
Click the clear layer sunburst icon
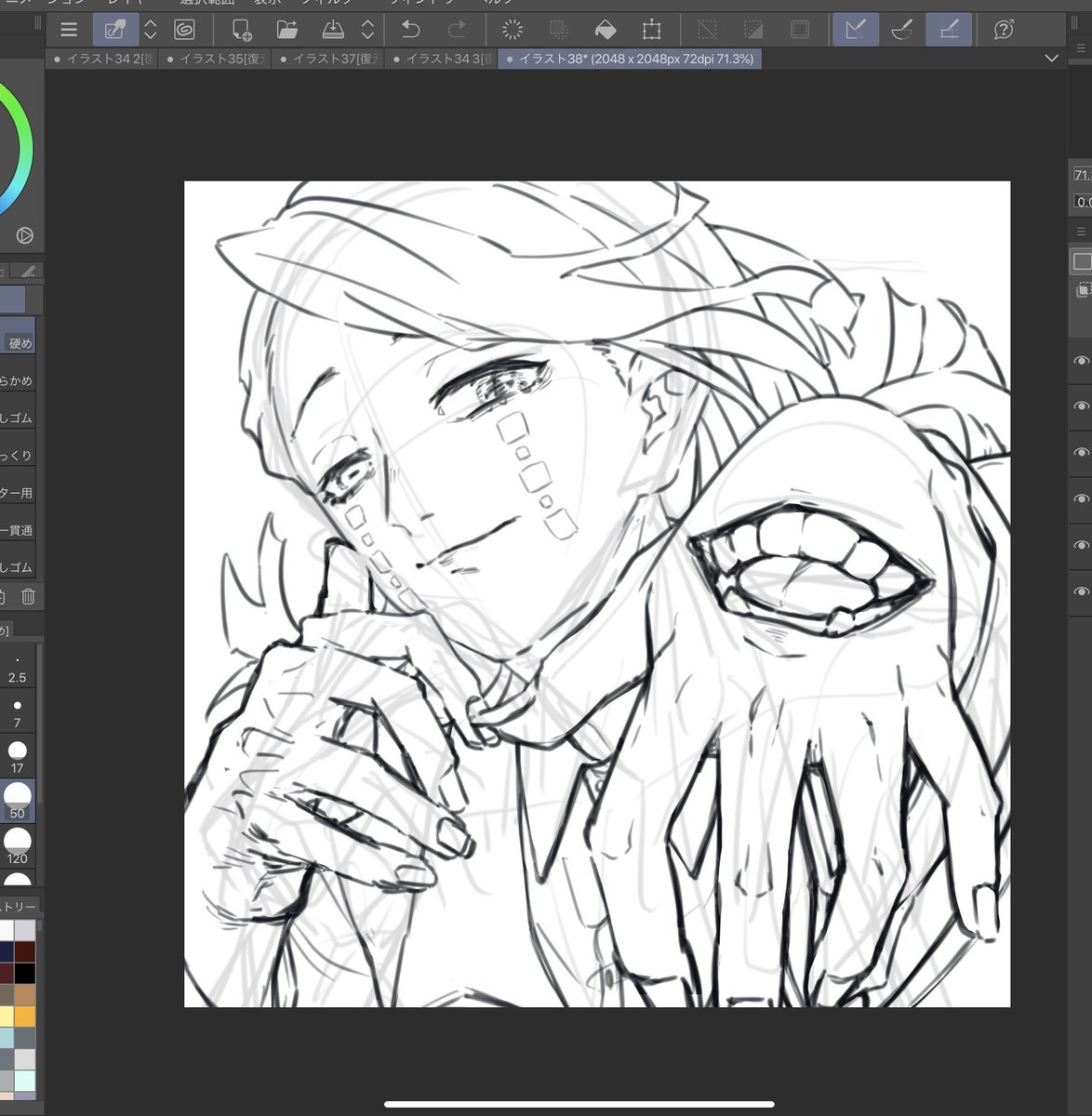pyautogui.click(x=513, y=30)
